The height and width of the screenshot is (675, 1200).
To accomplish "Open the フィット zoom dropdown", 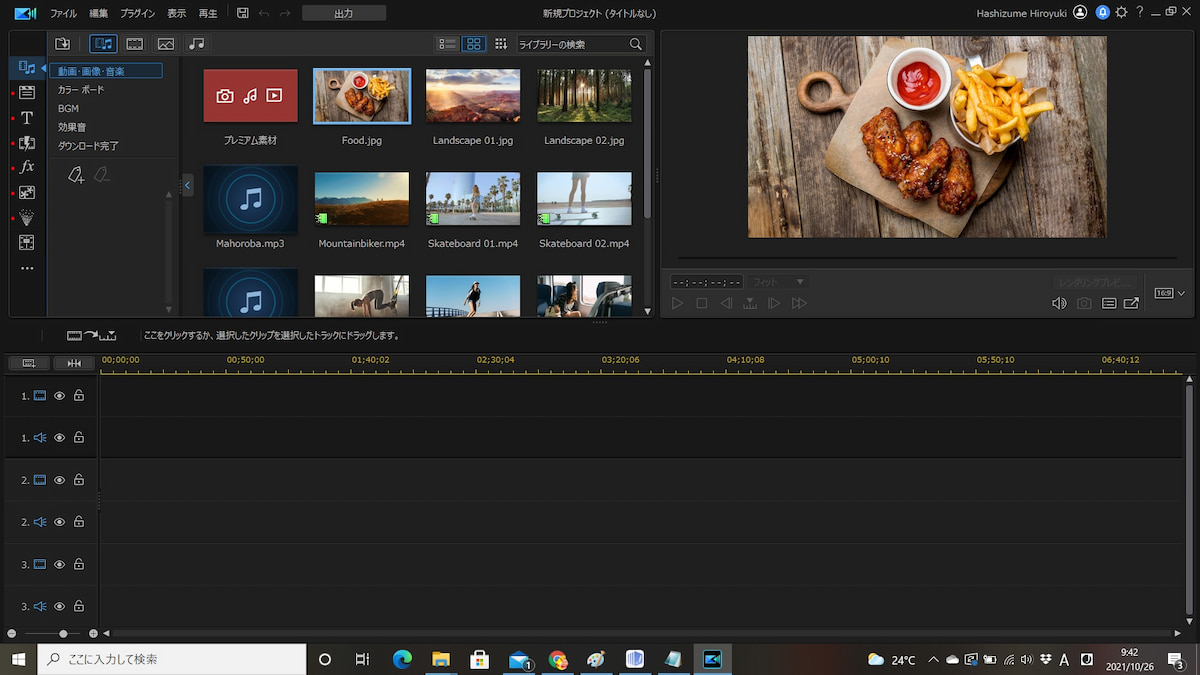I will pyautogui.click(x=778, y=282).
